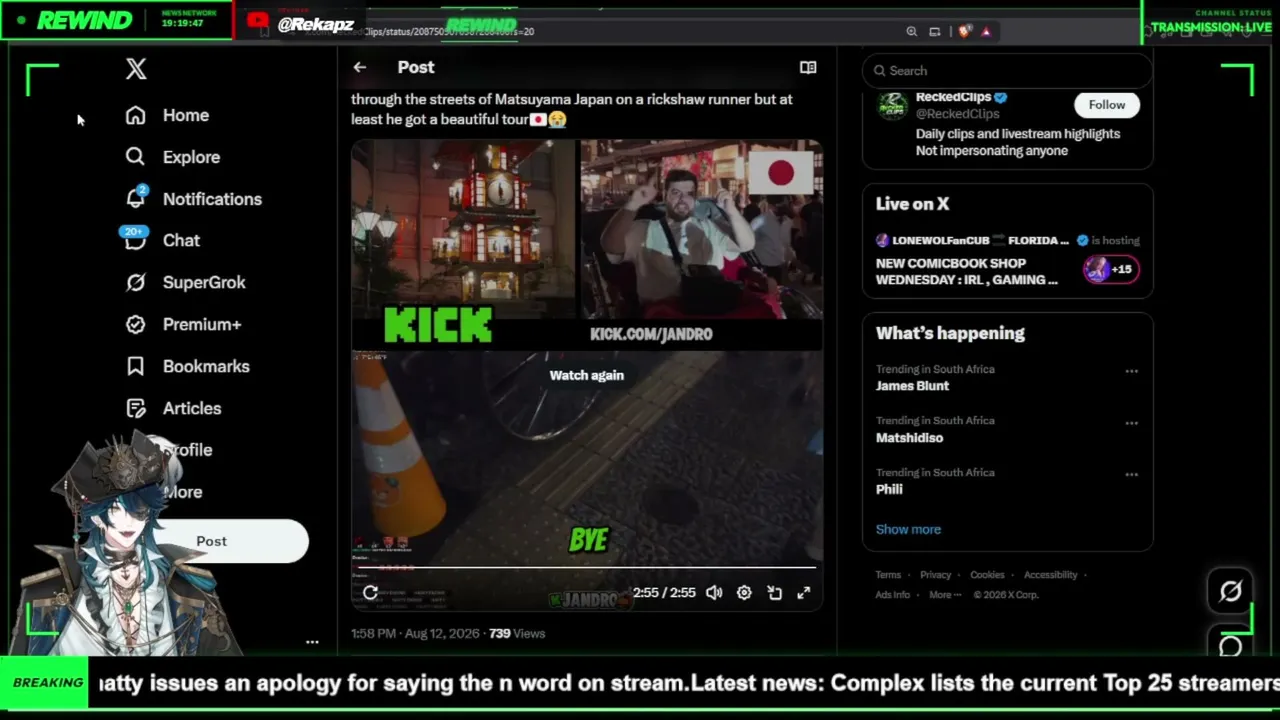Open the NEW COMICBOOK SHOP live broadcast
The width and height of the screenshot is (1280, 720).
(x=967, y=271)
